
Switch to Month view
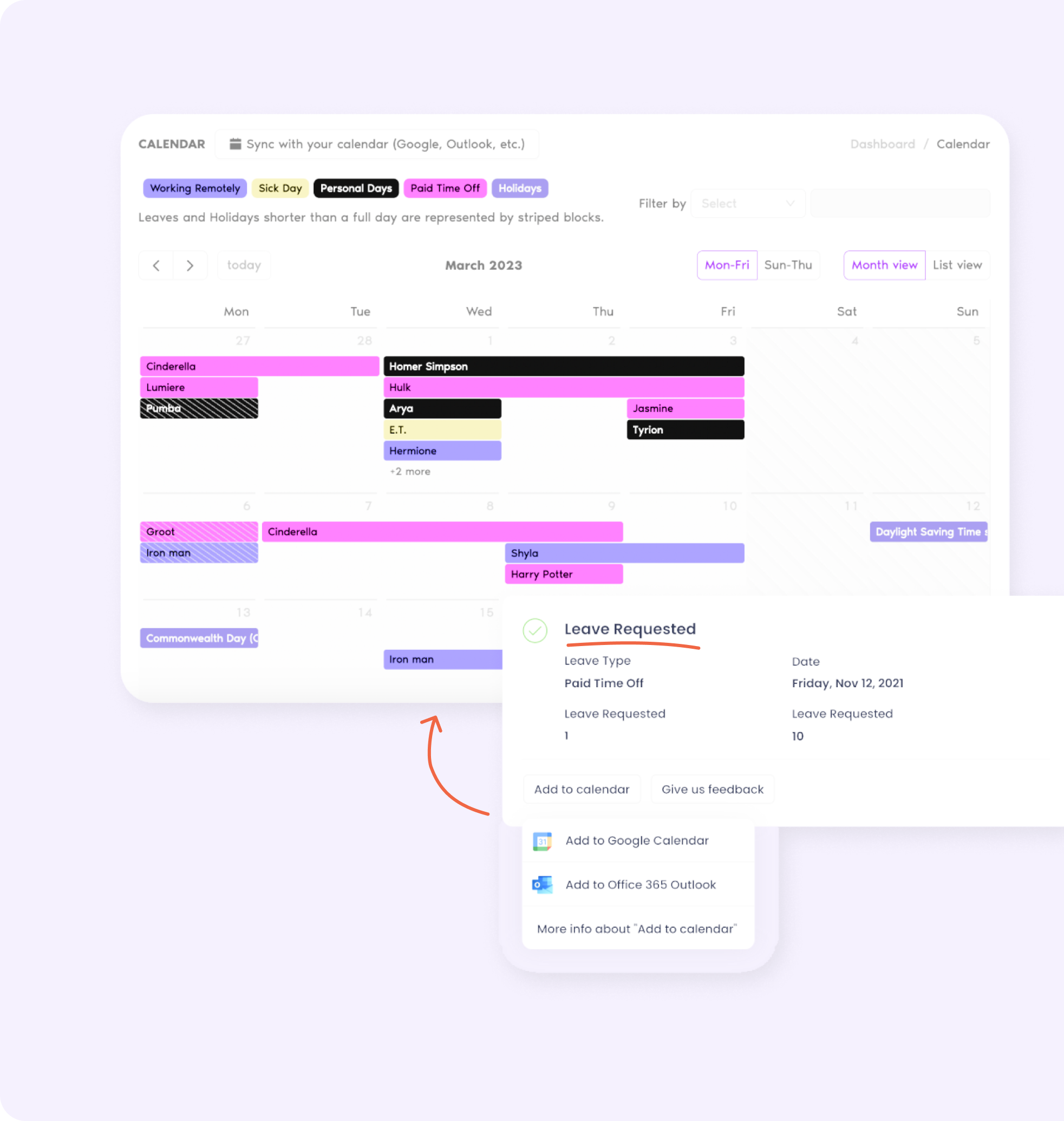point(882,264)
